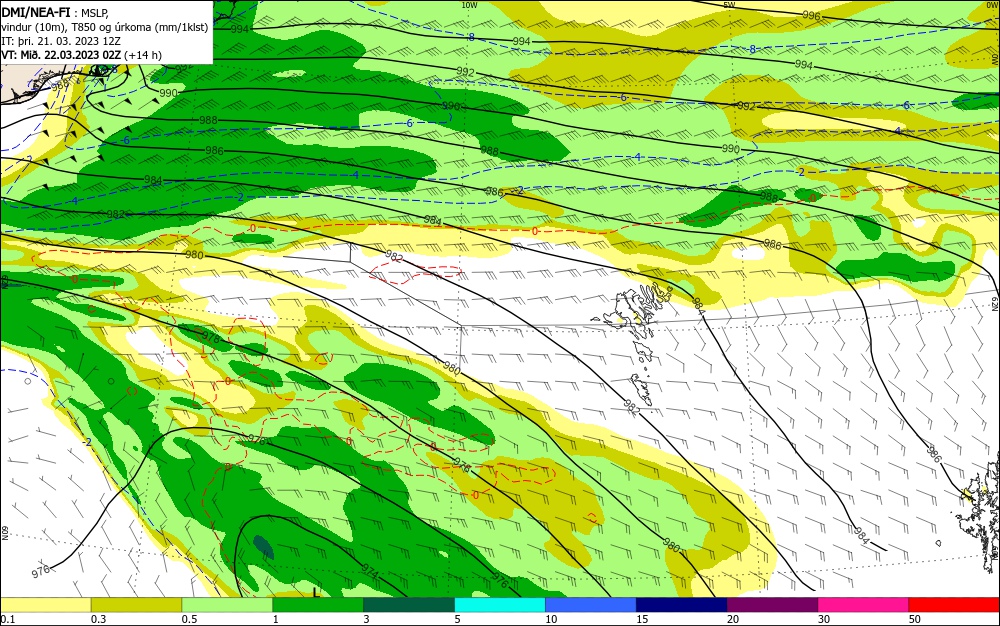
Task: Click the pink 30 mm legend swatch
Action: coord(863,605)
